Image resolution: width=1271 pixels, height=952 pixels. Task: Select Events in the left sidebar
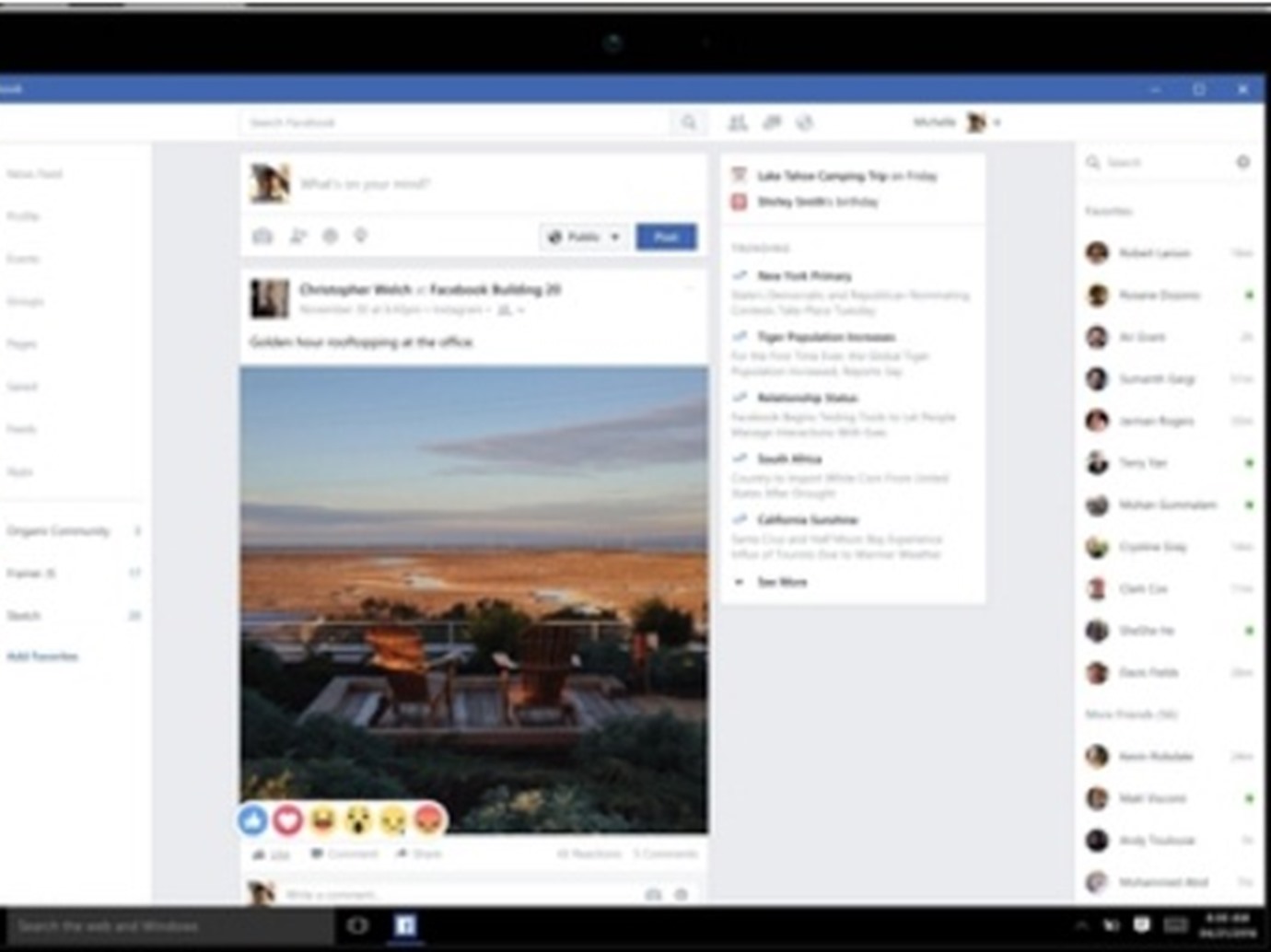pos(24,259)
